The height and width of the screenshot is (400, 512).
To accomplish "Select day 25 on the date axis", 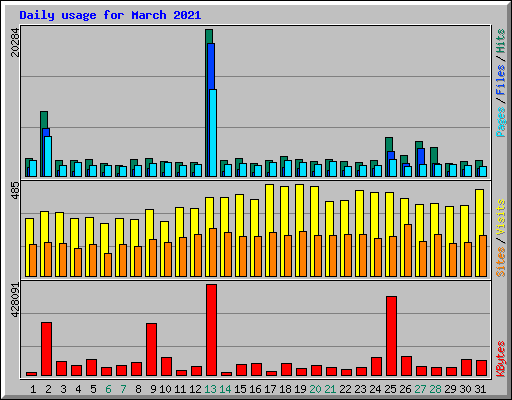I will [x=390, y=389].
